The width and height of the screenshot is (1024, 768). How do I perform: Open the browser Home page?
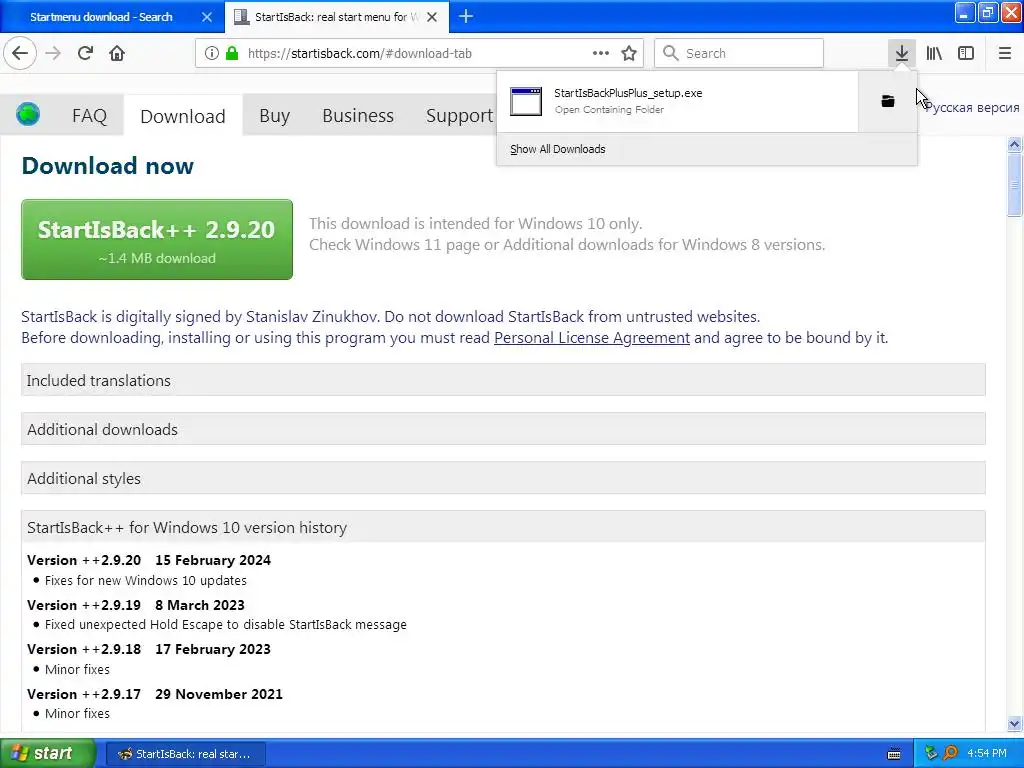tap(117, 53)
